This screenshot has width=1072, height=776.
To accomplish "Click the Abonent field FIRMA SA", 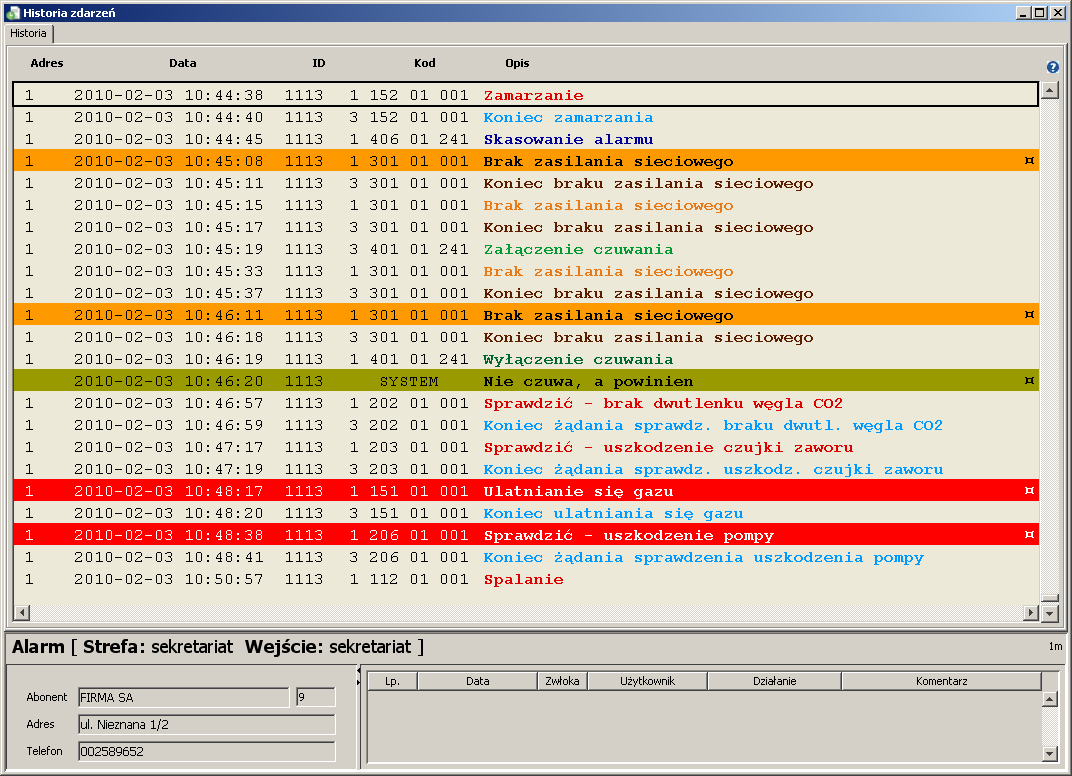I will 184,697.
